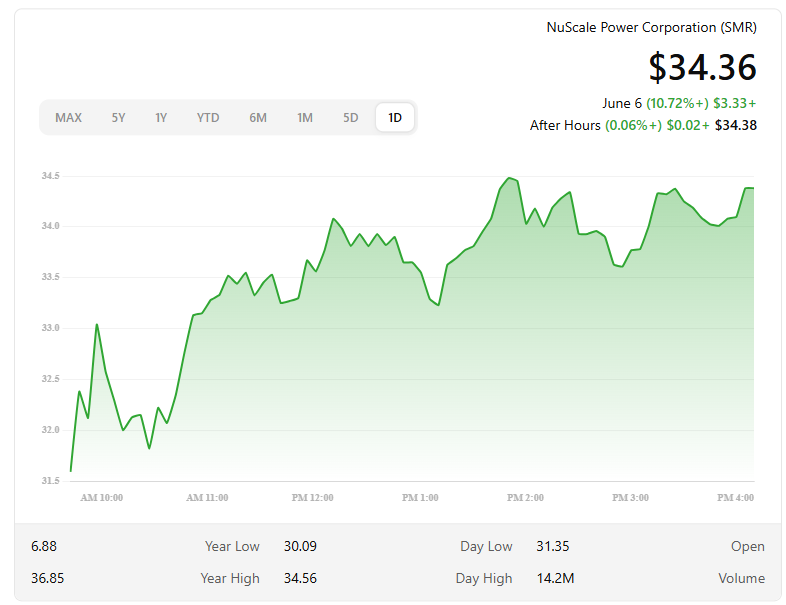Click the Year High value 36.85
This screenshot has height=605, width=786.
pyautogui.click(x=48, y=578)
